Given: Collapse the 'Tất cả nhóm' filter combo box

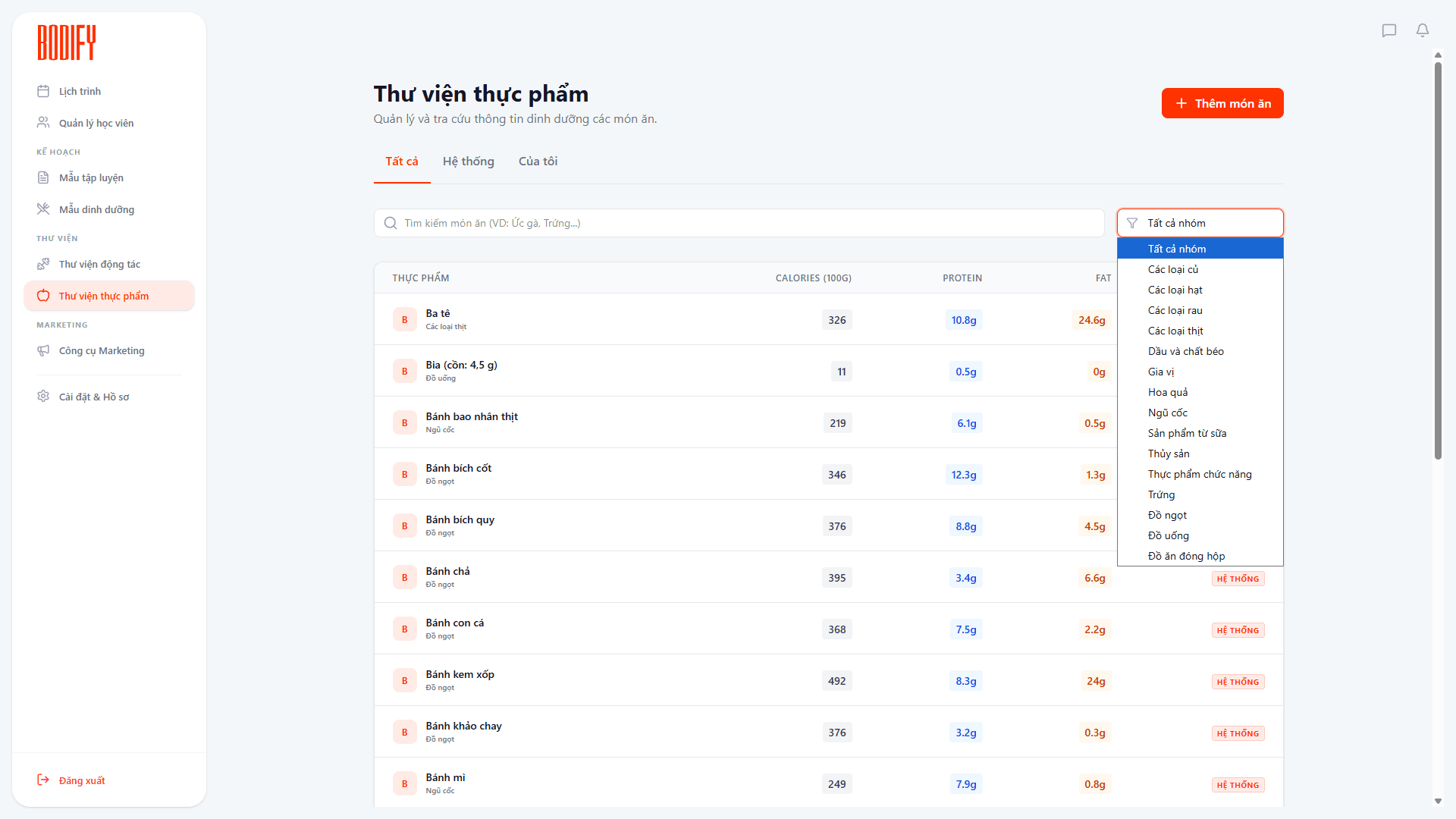Looking at the screenshot, I should click(1200, 223).
